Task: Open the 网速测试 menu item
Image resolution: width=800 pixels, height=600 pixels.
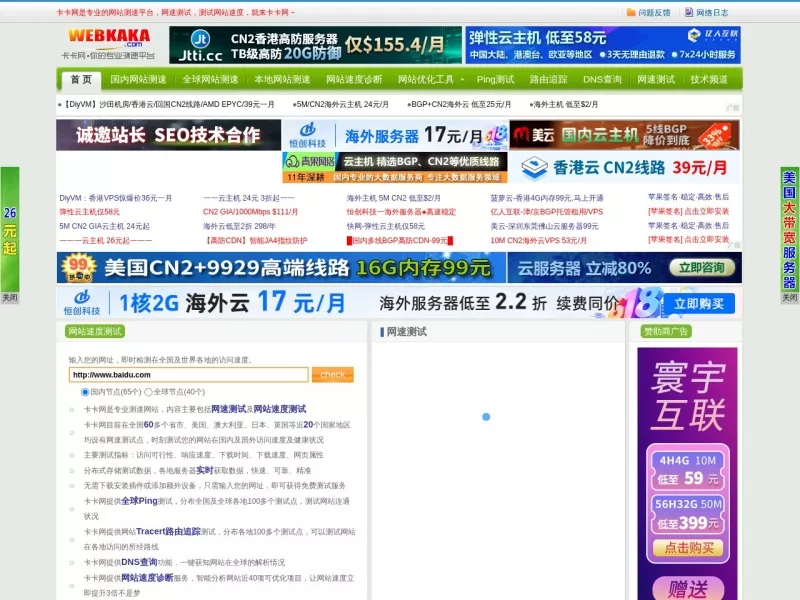Action: [656, 80]
